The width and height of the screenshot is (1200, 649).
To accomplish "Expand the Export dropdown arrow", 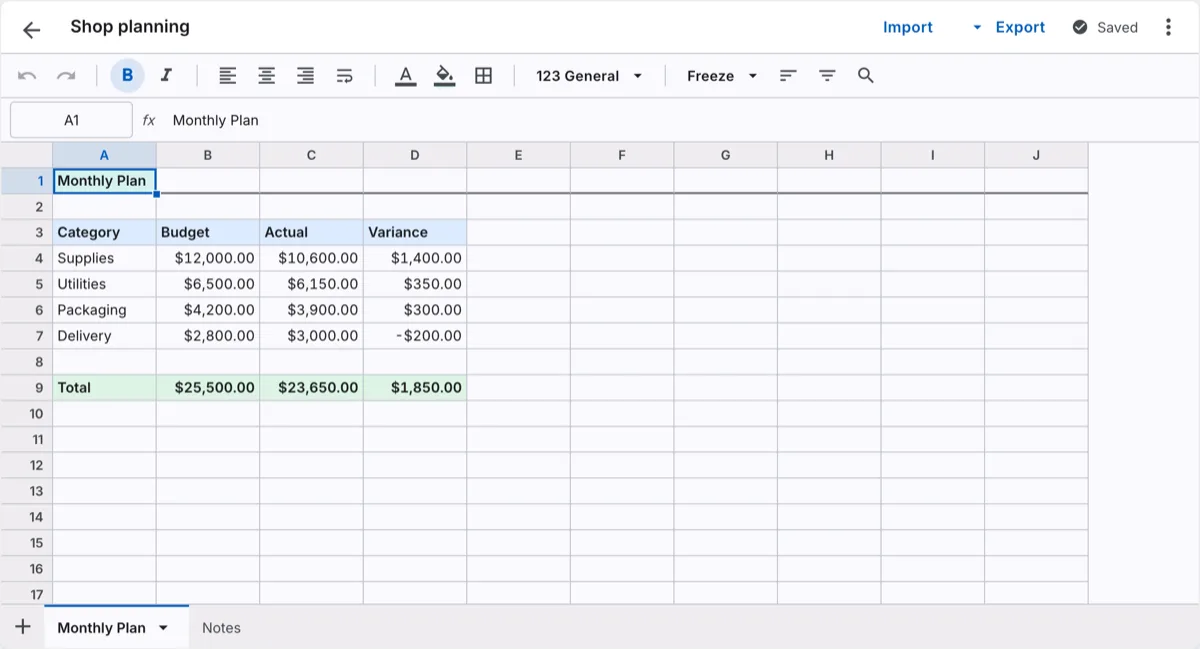I will (977, 28).
